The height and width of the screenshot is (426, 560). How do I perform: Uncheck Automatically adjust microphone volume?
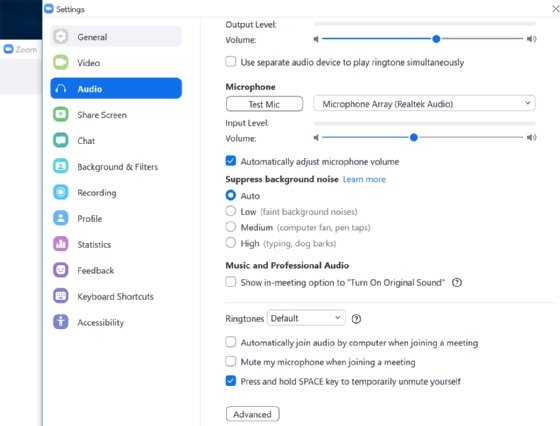coord(231,161)
